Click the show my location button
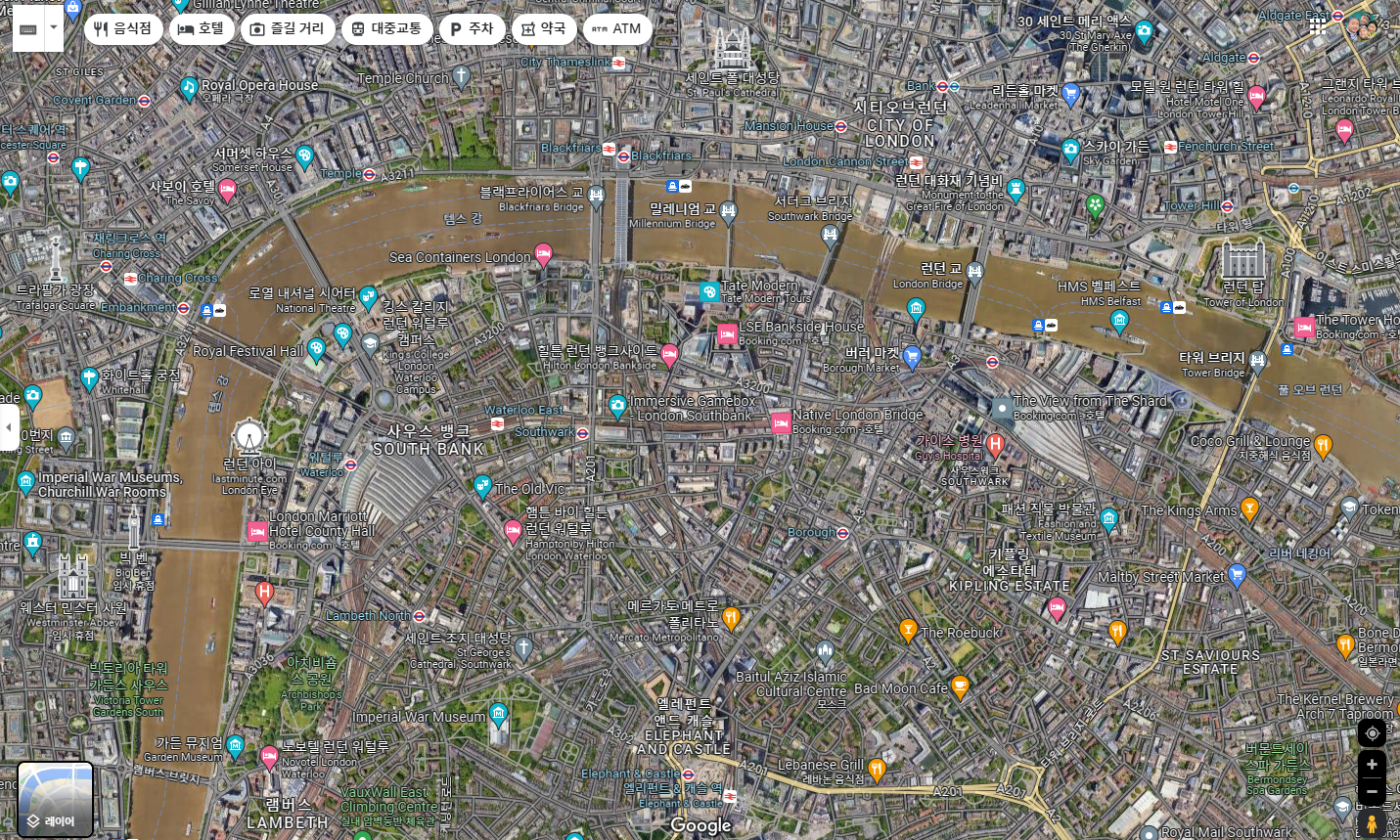Image resolution: width=1400 pixels, height=840 pixels. (1372, 733)
